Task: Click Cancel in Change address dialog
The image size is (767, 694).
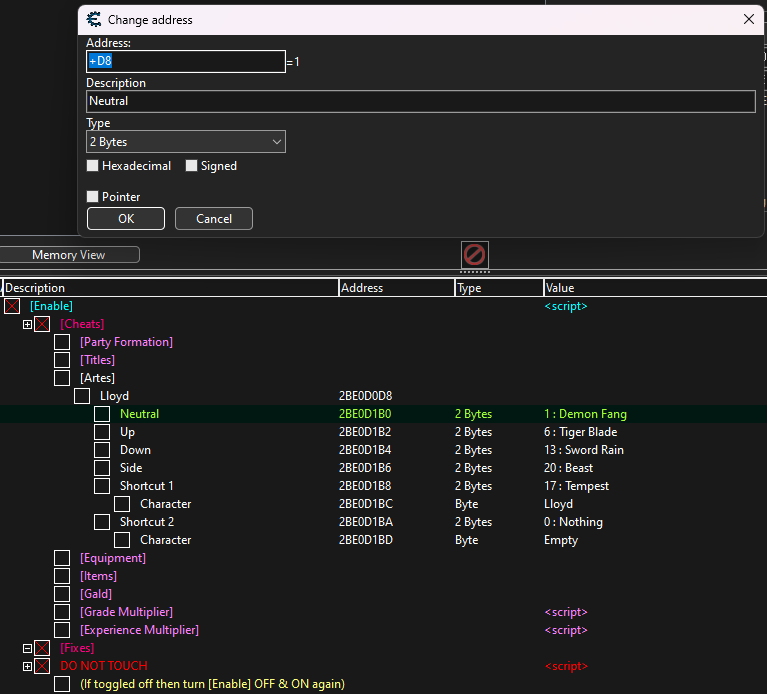Action: [214, 219]
